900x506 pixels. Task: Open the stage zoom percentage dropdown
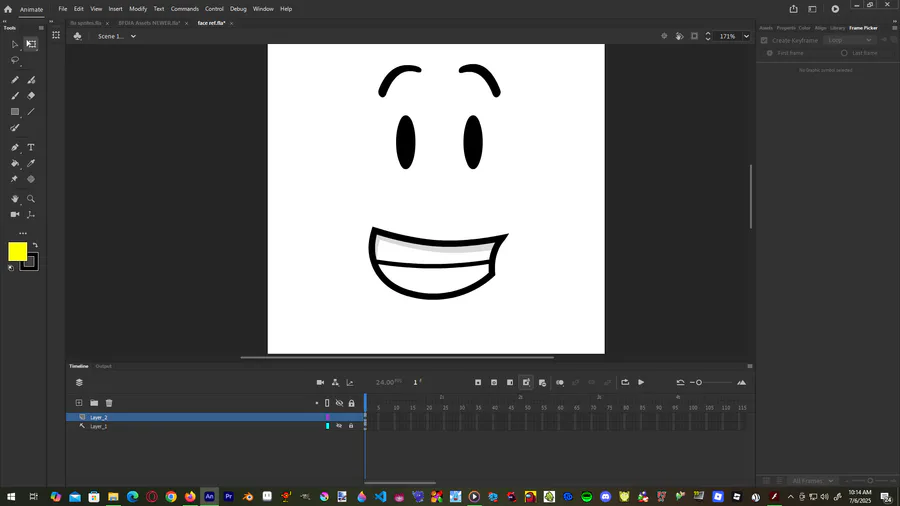pos(746,36)
